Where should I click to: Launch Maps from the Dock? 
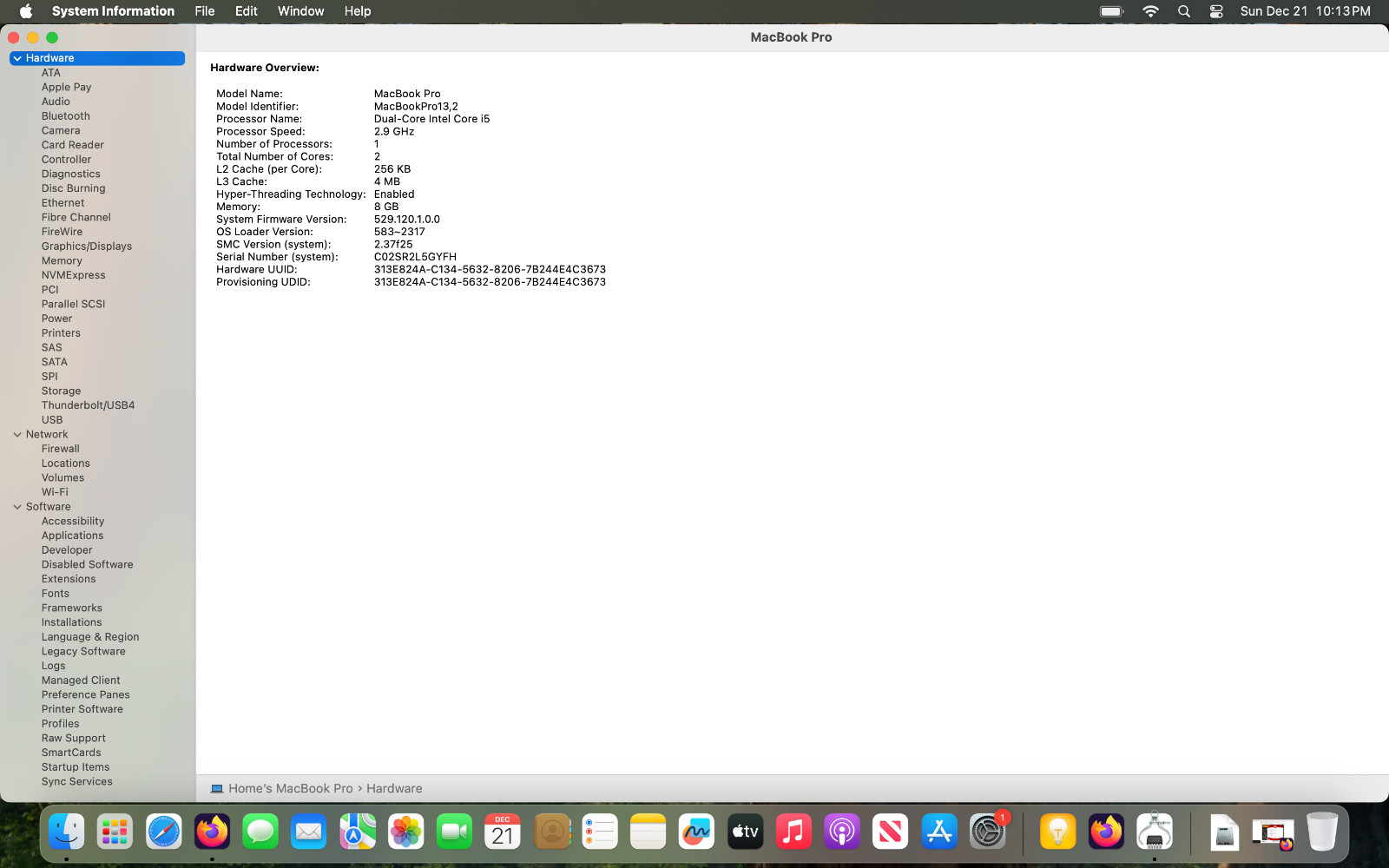pyautogui.click(x=358, y=832)
